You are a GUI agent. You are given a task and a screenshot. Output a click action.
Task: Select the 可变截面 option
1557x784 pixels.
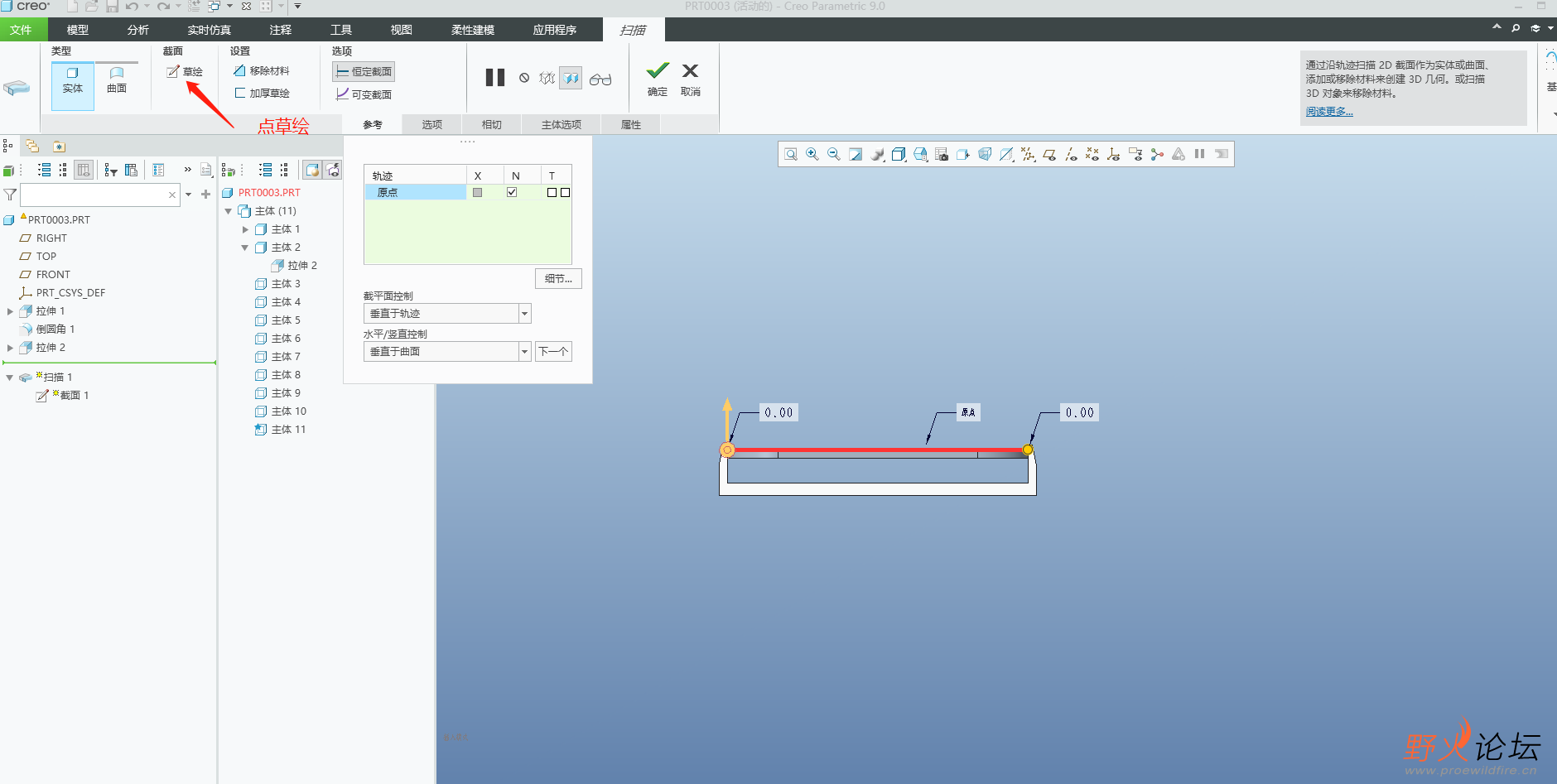pyautogui.click(x=364, y=94)
